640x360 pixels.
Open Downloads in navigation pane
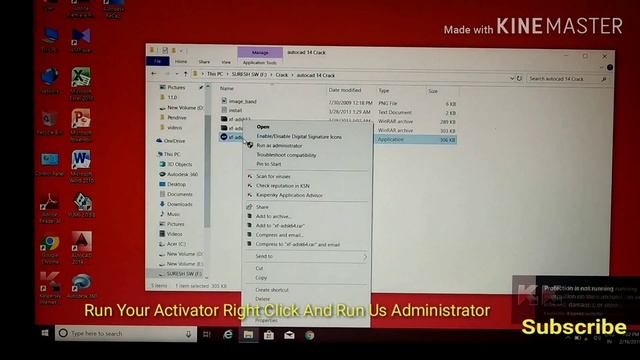coord(179,204)
